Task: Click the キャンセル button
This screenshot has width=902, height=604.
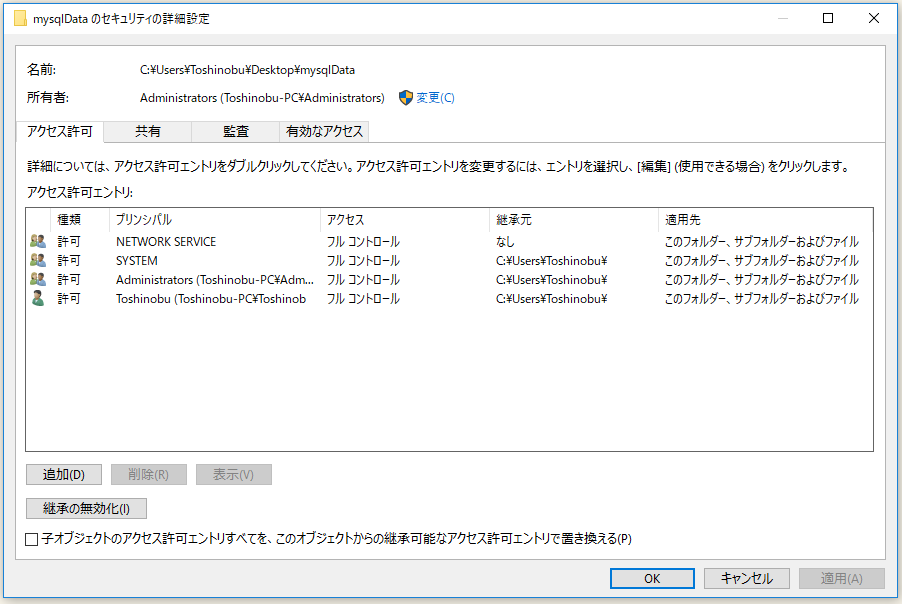Action: [747, 579]
